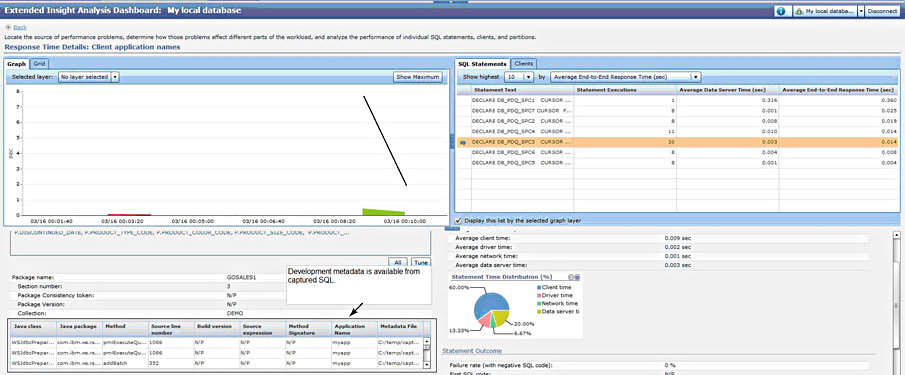The height and width of the screenshot is (375, 905).
Task: Click the Back arrow icon
Action: [8, 27]
